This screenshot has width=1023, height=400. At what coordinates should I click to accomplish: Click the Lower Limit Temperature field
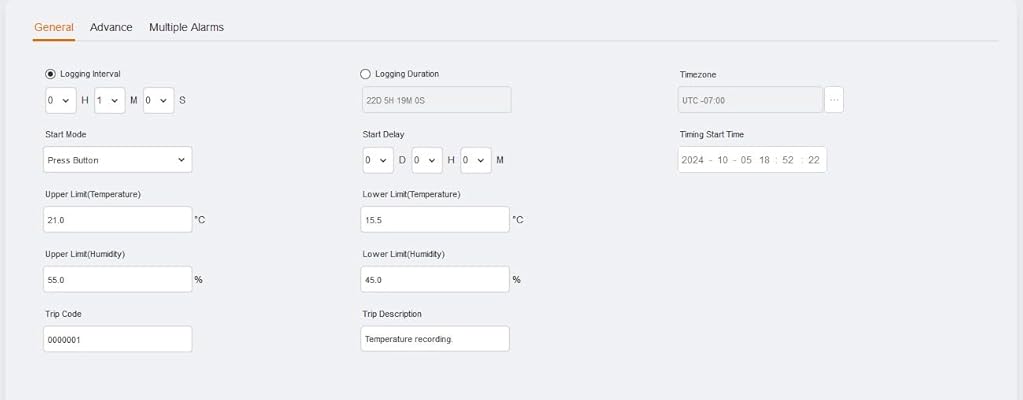point(435,219)
